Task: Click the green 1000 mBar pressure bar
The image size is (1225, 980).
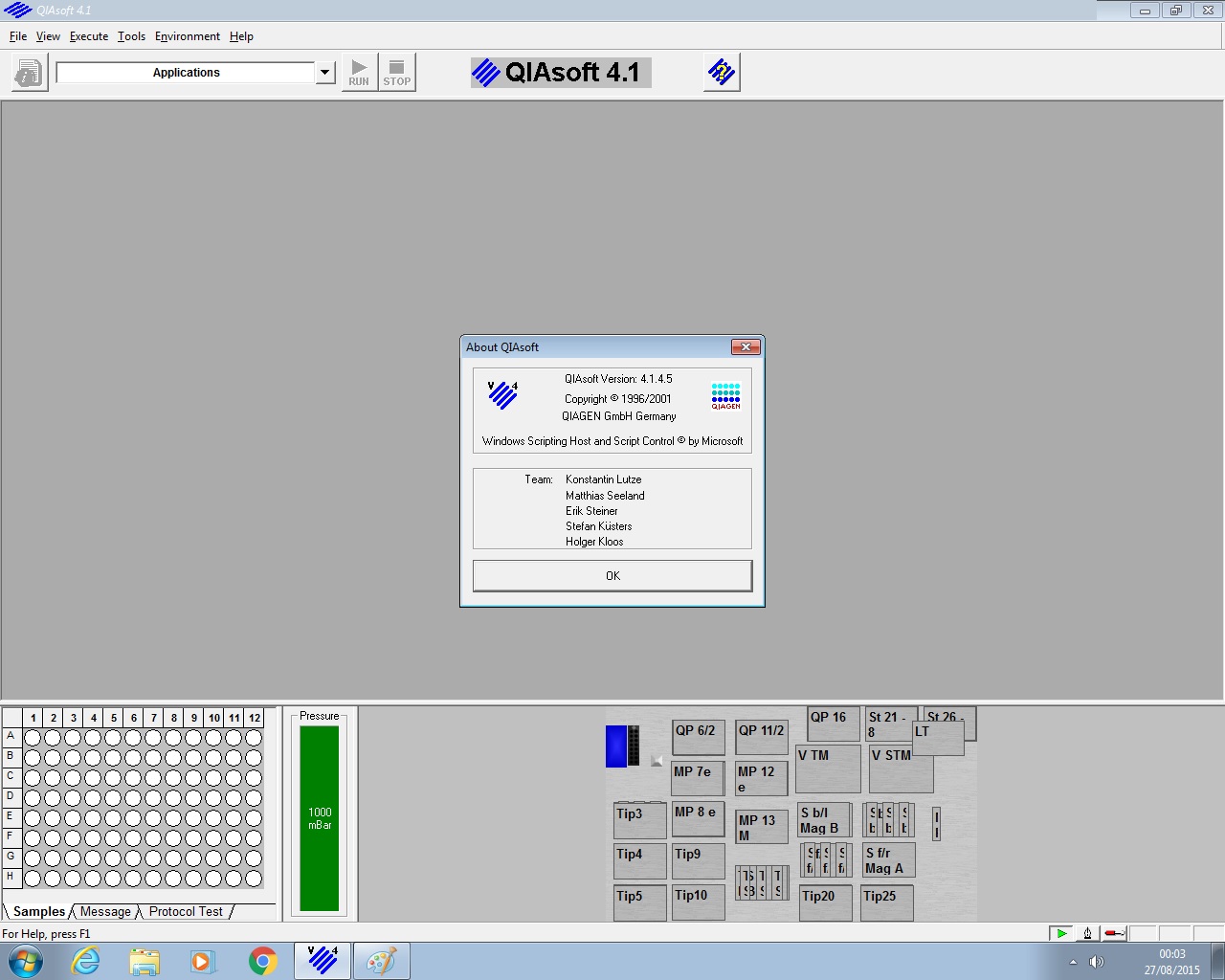Action: coord(320,818)
